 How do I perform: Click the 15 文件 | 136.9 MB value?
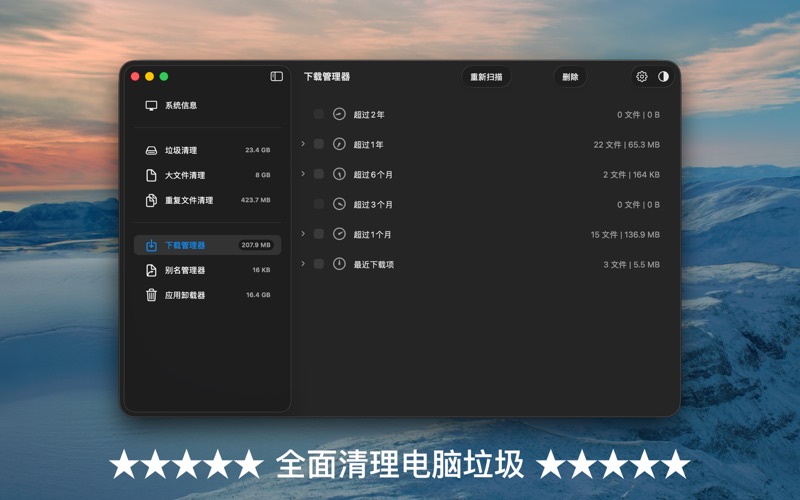coord(625,235)
